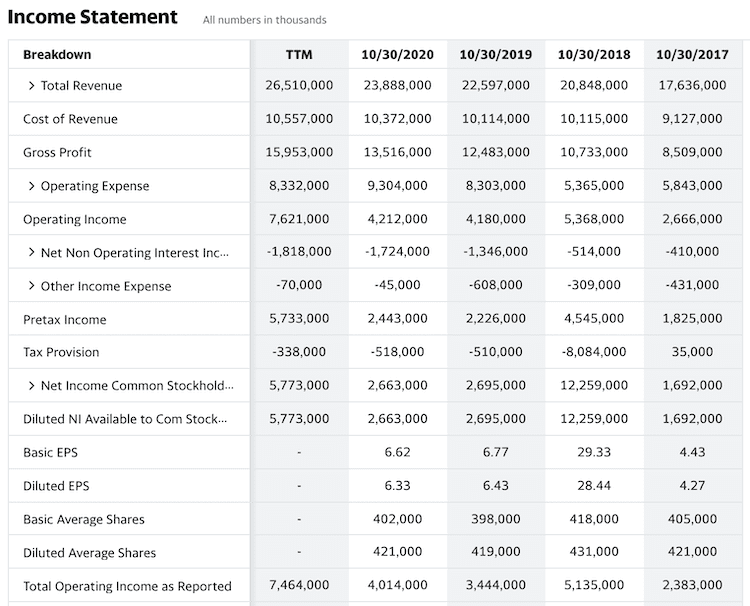The width and height of the screenshot is (750, 606).
Task: Select the 10/30/2019 column header
Action: (x=496, y=55)
